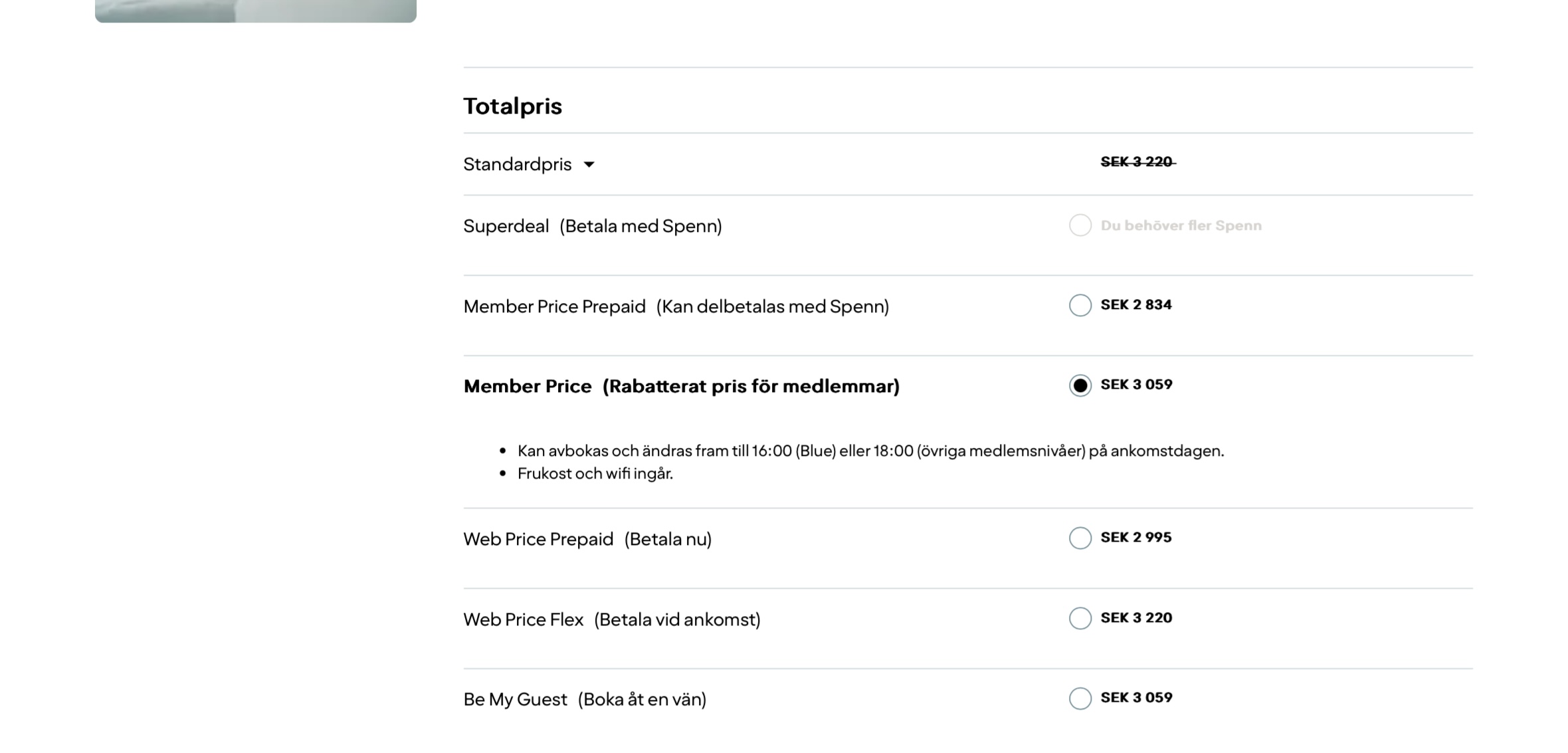
Task: Choose the Web Price Flex radio button
Action: (x=1080, y=618)
